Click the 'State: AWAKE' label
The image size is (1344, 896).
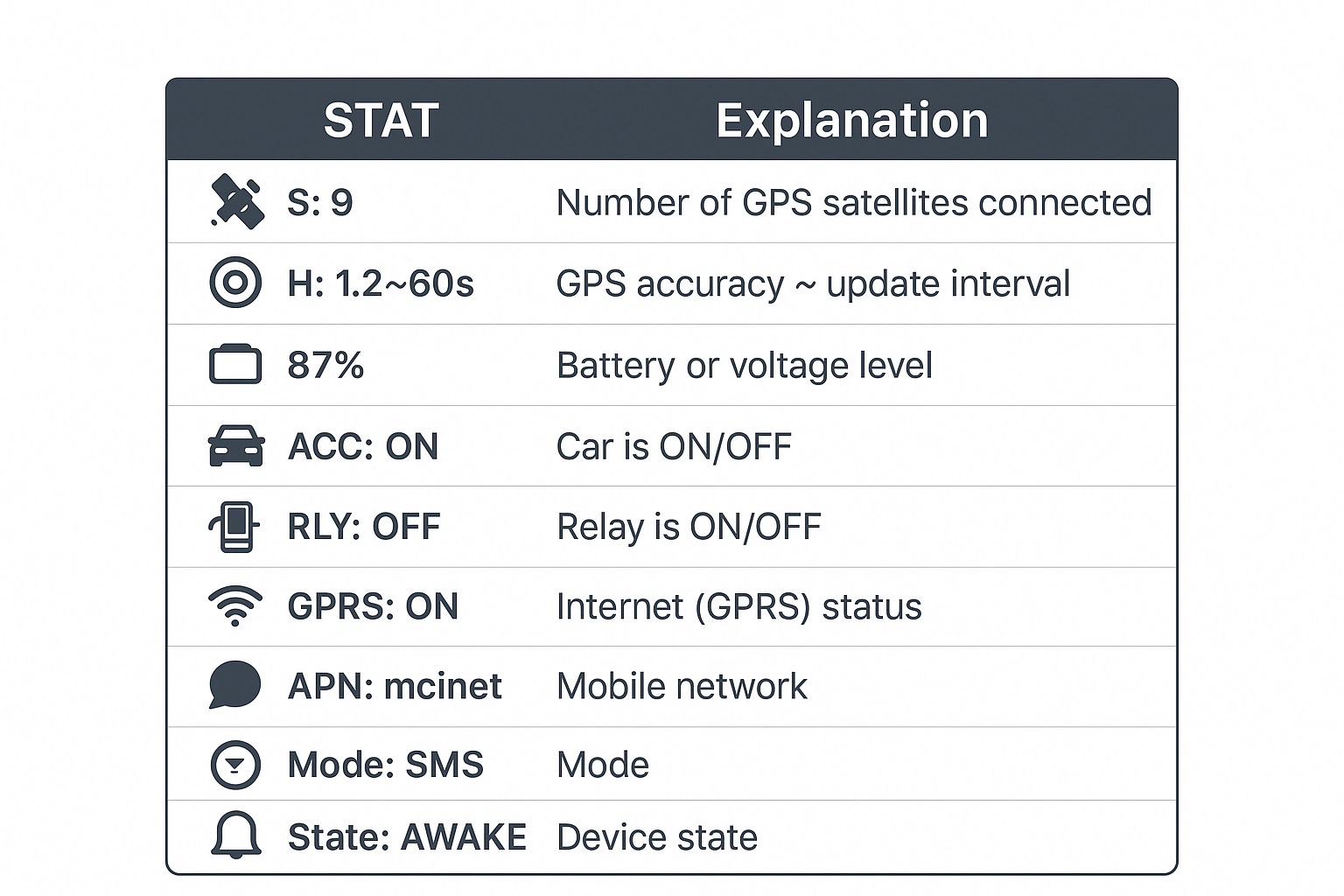(x=407, y=838)
